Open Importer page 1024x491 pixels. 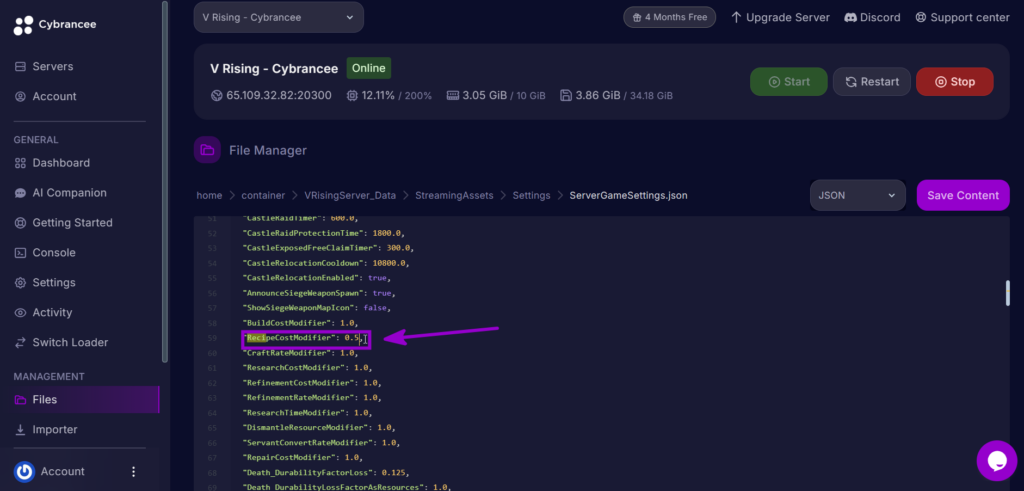click(x=55, y=430)
